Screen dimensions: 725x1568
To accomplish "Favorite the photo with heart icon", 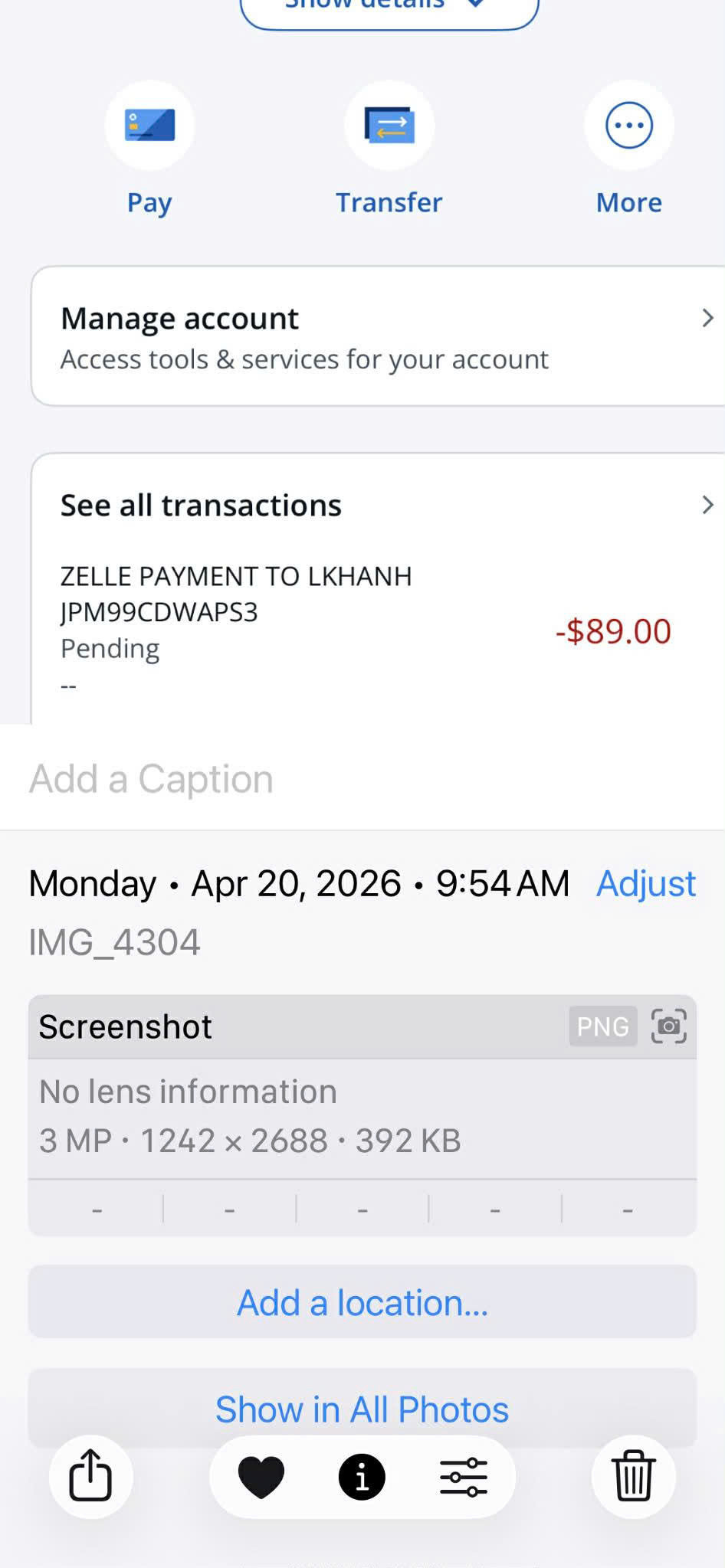I will (x=261, y=1477).
